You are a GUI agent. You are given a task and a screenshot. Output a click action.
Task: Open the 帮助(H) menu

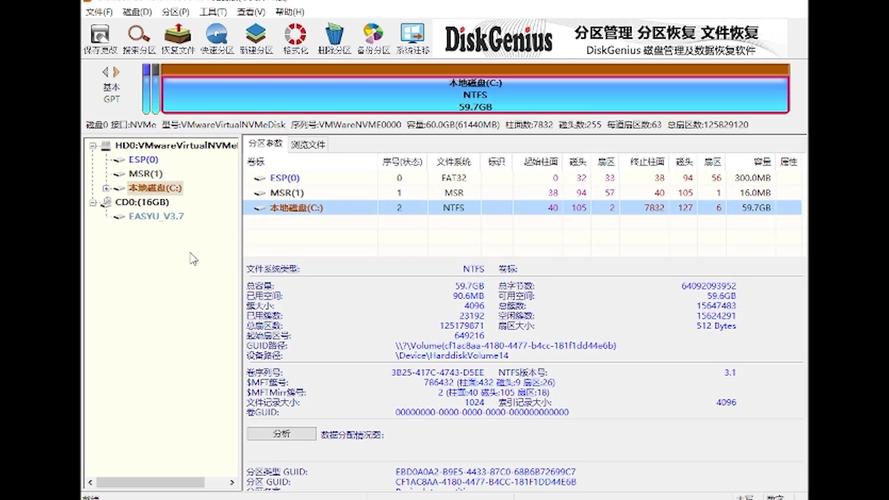(290, 12)
